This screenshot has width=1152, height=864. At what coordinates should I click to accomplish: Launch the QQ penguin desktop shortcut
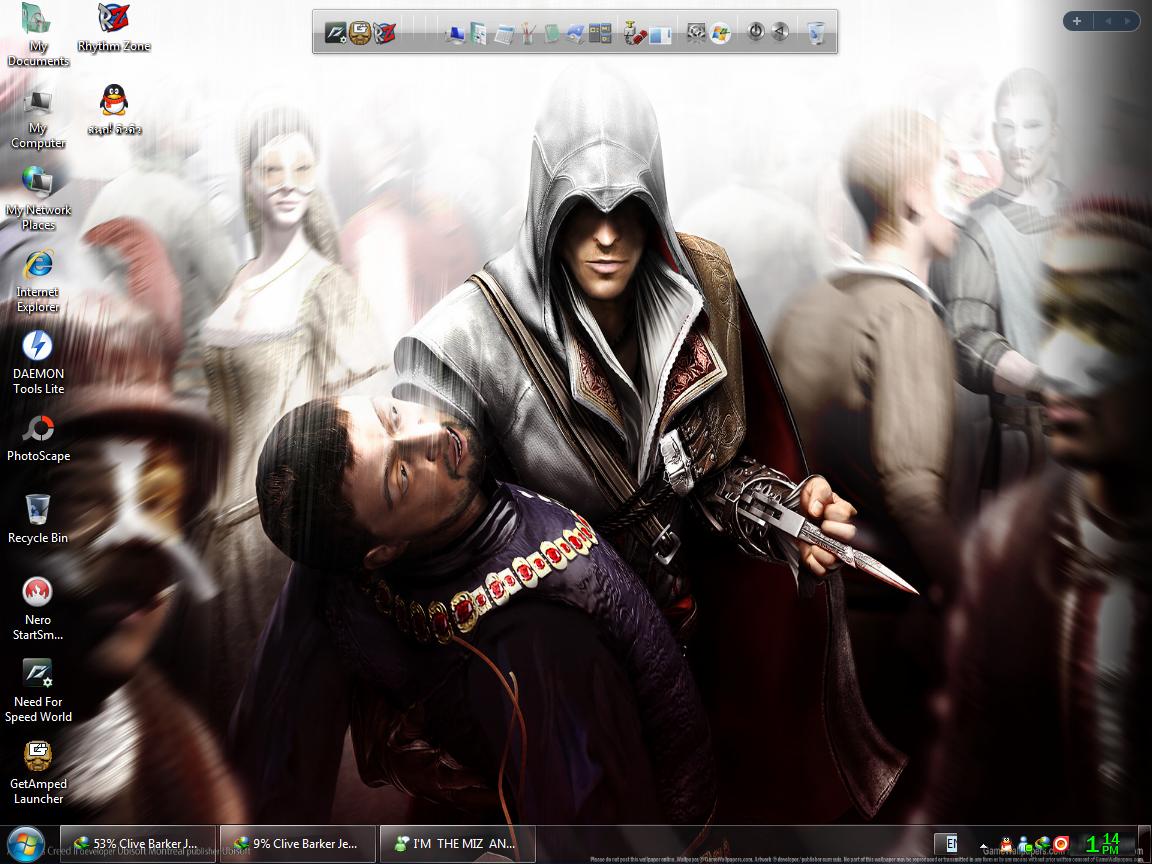pos(114,110)
